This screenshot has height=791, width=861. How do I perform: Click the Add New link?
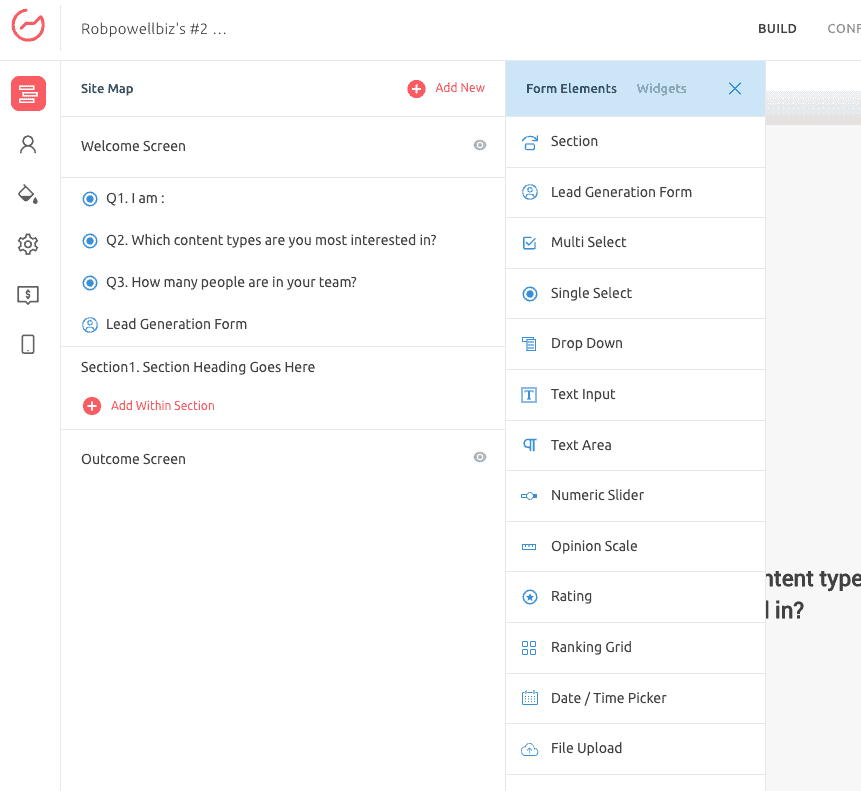[x=460, y=87]
